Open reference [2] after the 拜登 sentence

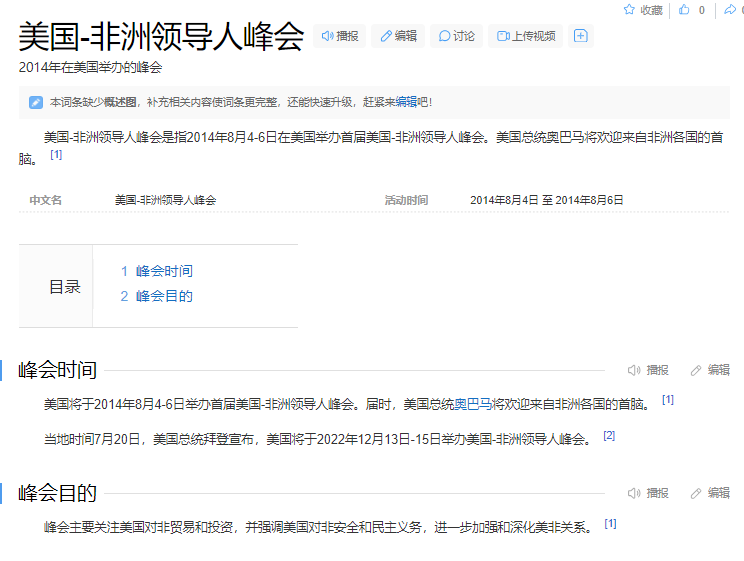[609, 436]
